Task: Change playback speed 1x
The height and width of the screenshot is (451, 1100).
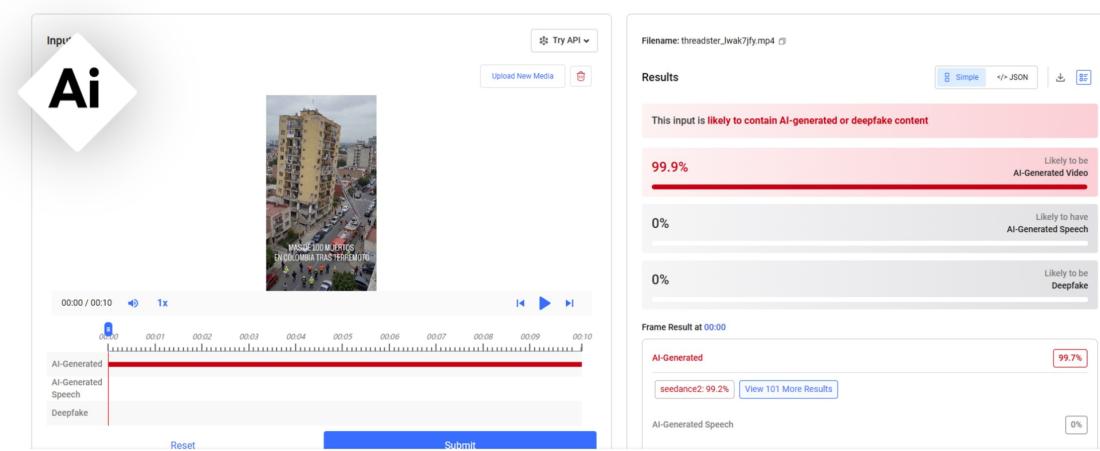Action: pyautogui.click(x=162, y=303)
